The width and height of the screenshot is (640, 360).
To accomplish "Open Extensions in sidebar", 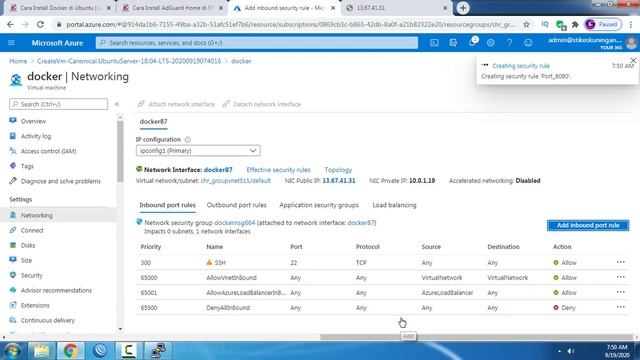I will [35, 305].
